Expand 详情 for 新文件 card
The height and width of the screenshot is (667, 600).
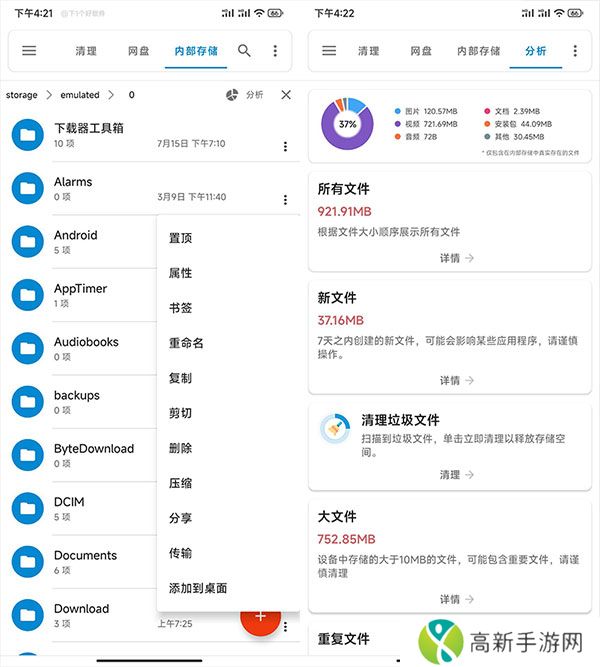pyautogui.click(x=456, y=381)
